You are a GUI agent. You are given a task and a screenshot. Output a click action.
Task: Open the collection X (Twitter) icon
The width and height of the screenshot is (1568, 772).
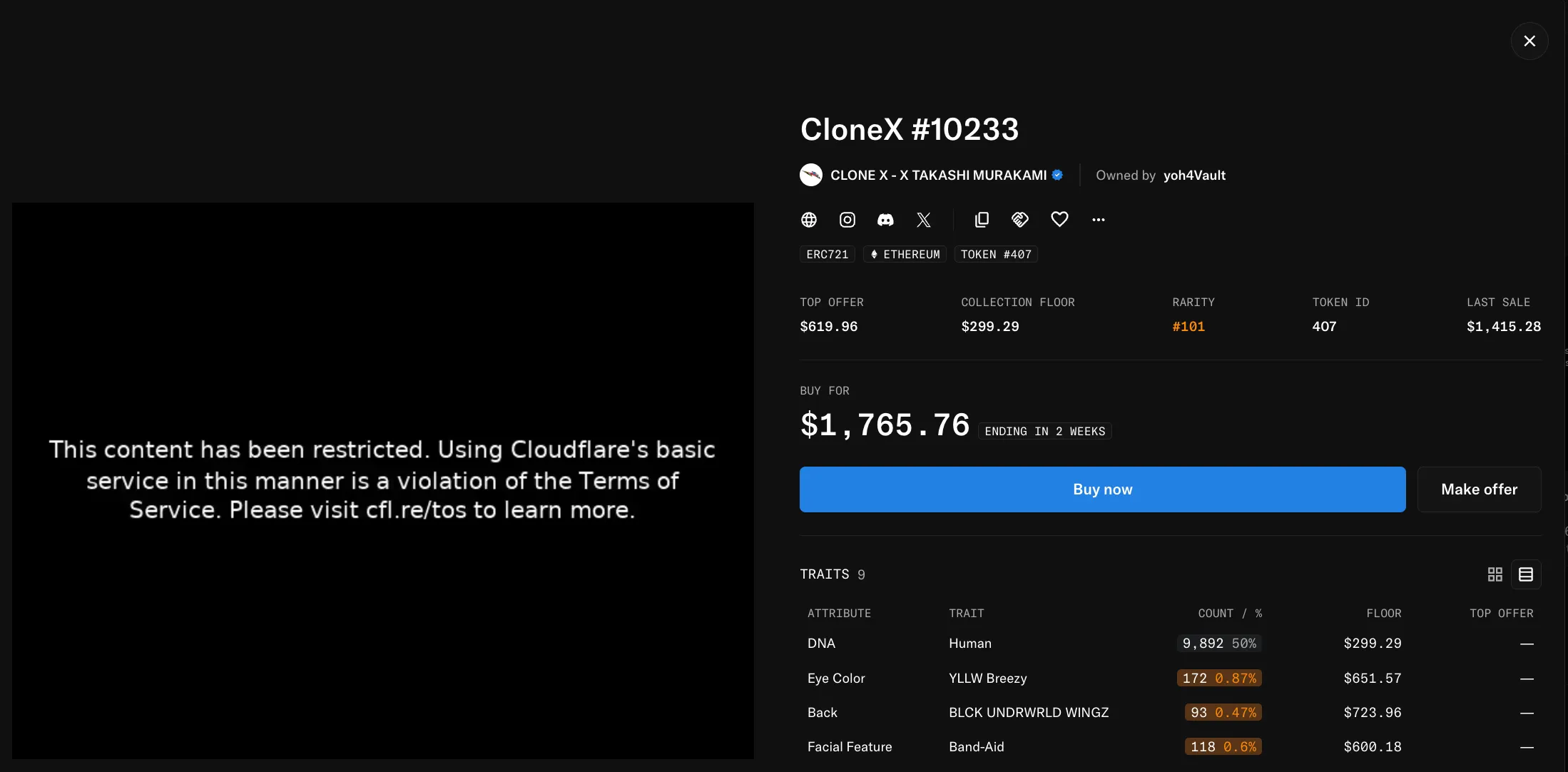point(924,220)
